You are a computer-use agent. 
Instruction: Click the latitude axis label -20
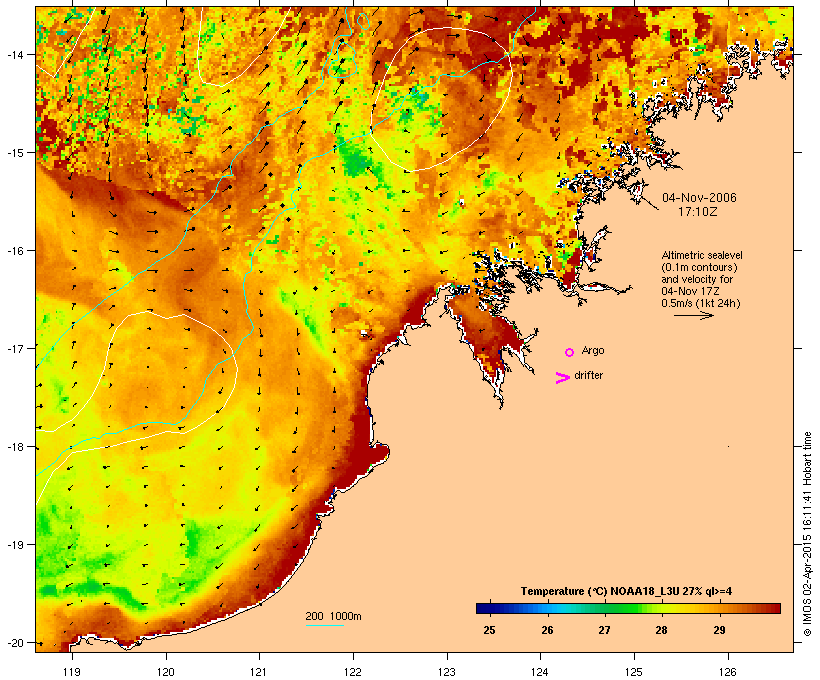coord(15,643)
